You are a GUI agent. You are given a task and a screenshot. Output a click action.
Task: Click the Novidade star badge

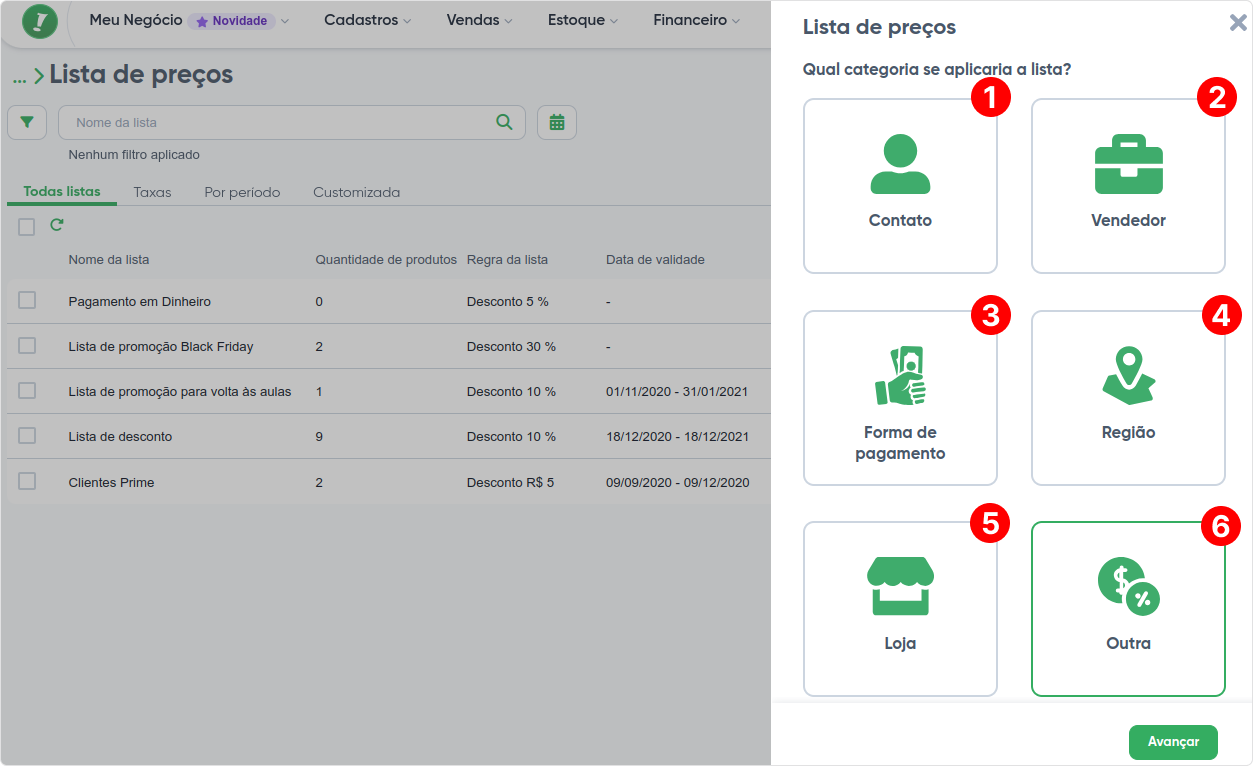click(x=231, y=21)
